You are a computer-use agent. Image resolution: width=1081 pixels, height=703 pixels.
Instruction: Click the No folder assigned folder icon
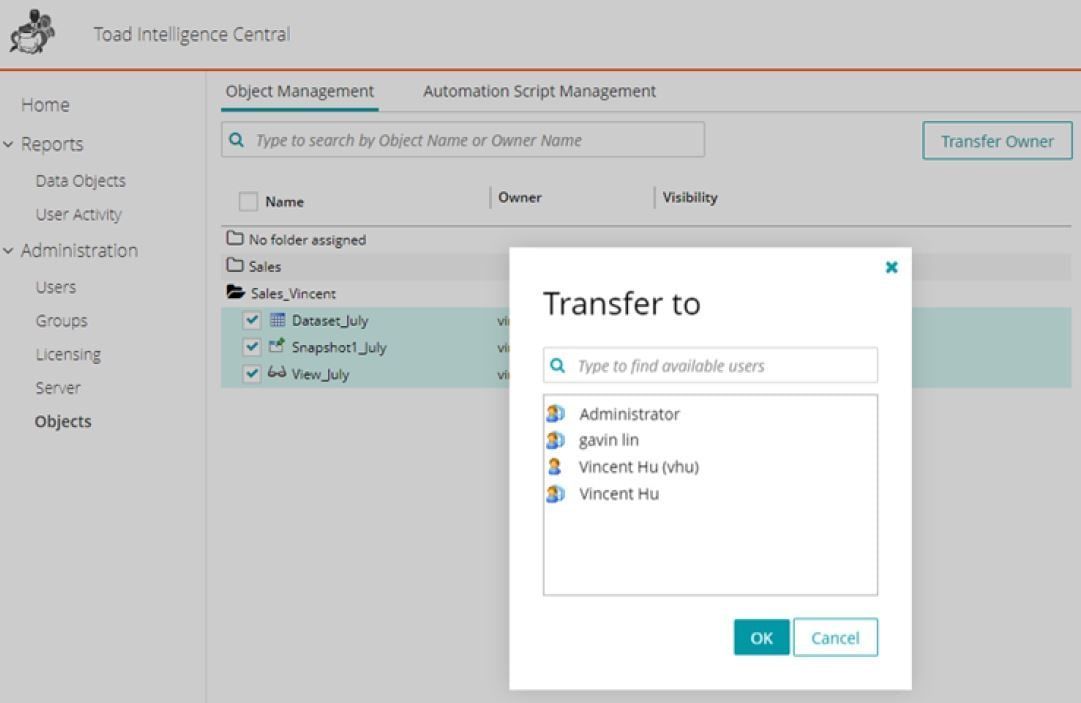[235, 238]
